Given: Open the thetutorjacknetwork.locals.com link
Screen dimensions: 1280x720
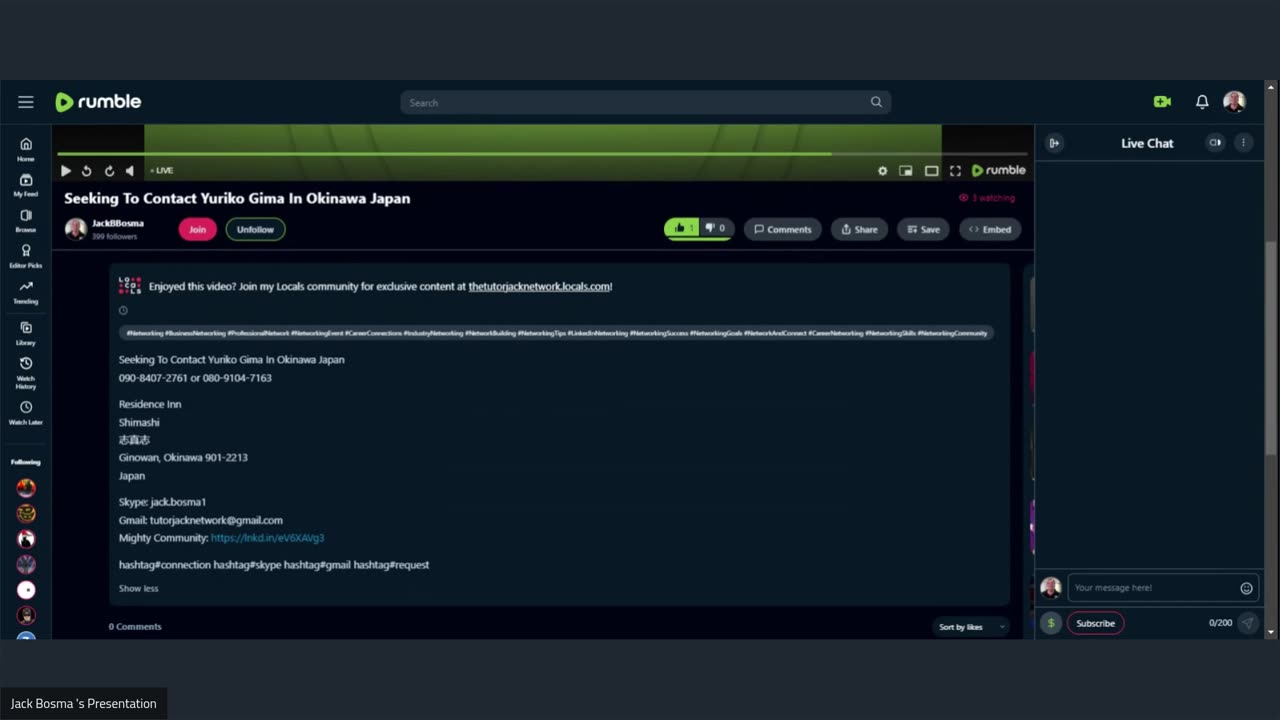Looking at the screenshot, I should (x=539, y=286).
